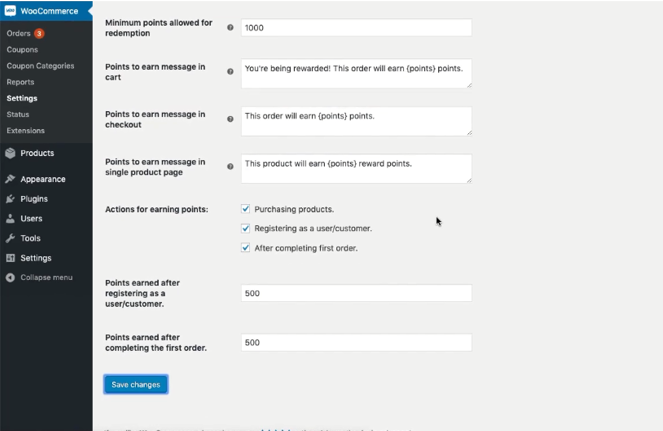This screenshot has width=663, height=431.
Task: Open Orders submenu item
Action: [18, 33]
